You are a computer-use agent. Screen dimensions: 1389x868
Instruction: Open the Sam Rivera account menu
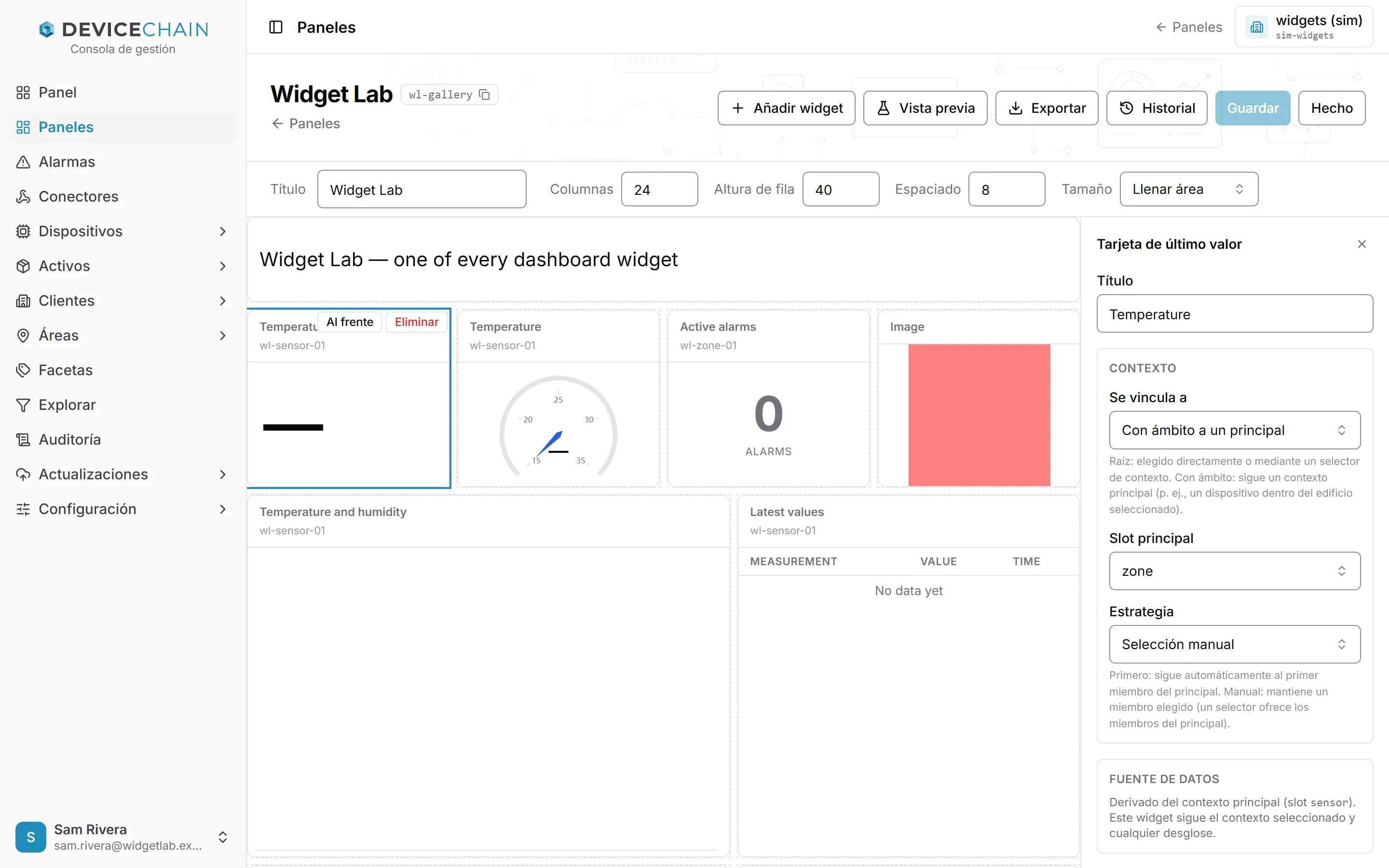pyautogui.click(x=123, y=837)
